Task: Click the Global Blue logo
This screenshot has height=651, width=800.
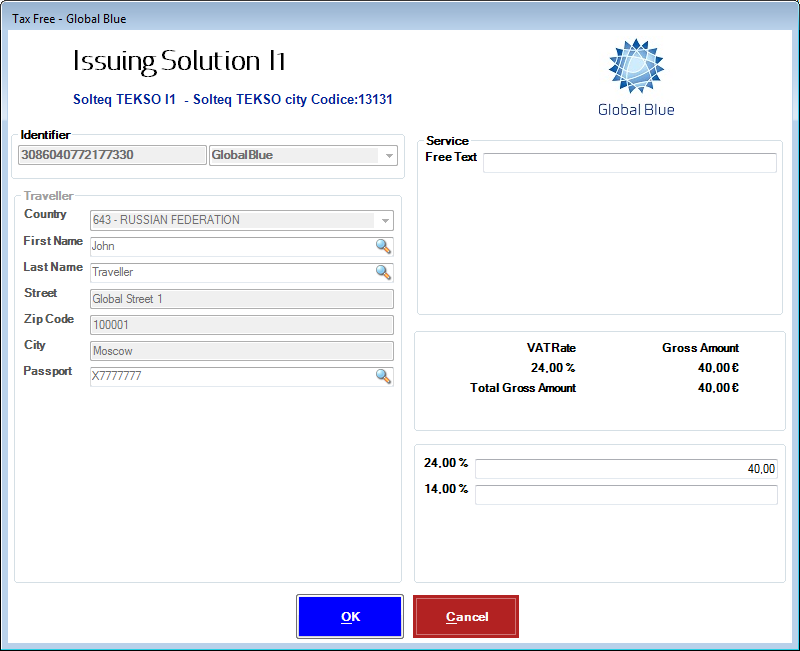Action: click(636, 78)
